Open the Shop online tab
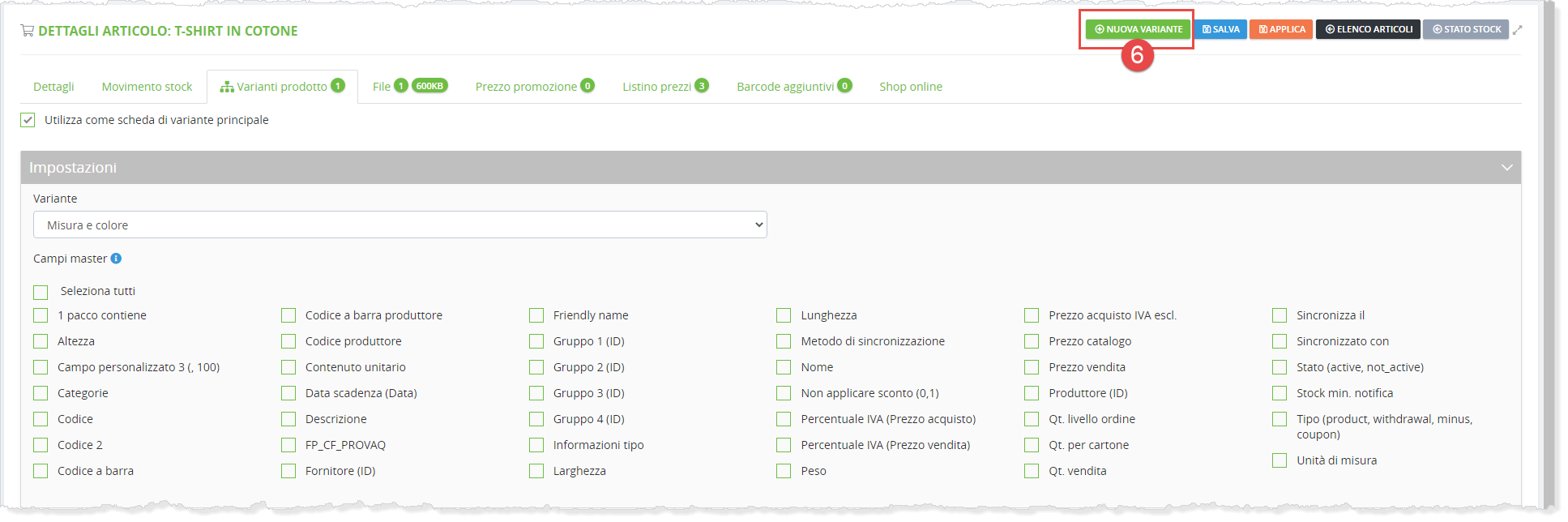The height and width of the screenshot is (522, 1568). [x=910, y=87]
